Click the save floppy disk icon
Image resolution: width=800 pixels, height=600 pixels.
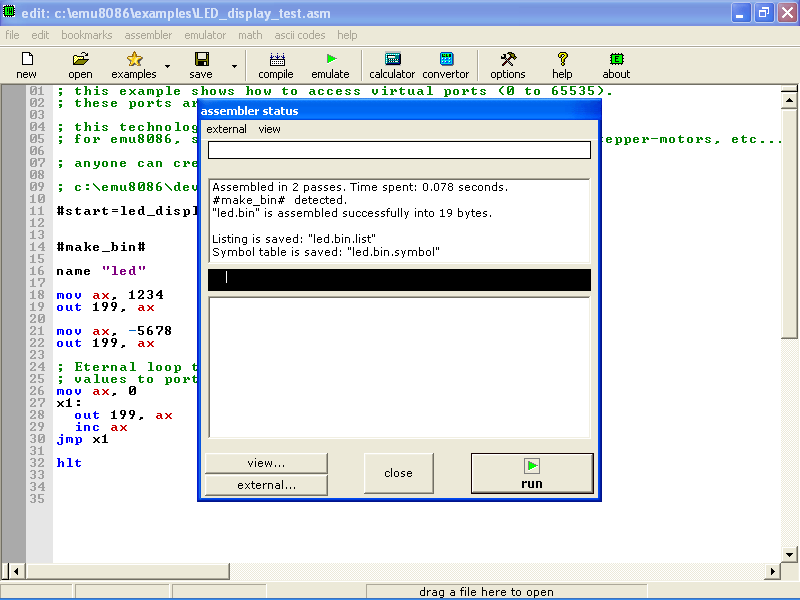(201, 60)
